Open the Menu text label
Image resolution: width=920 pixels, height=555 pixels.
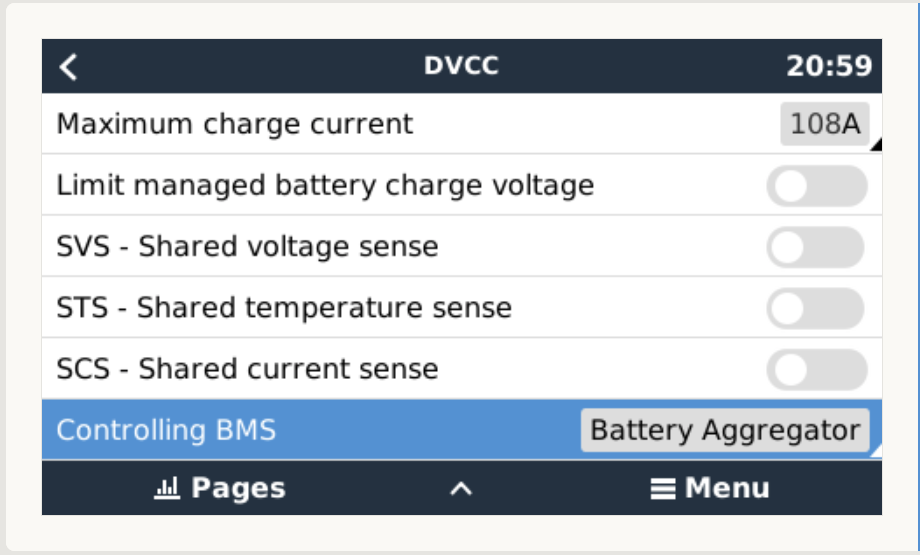(727, 488)
